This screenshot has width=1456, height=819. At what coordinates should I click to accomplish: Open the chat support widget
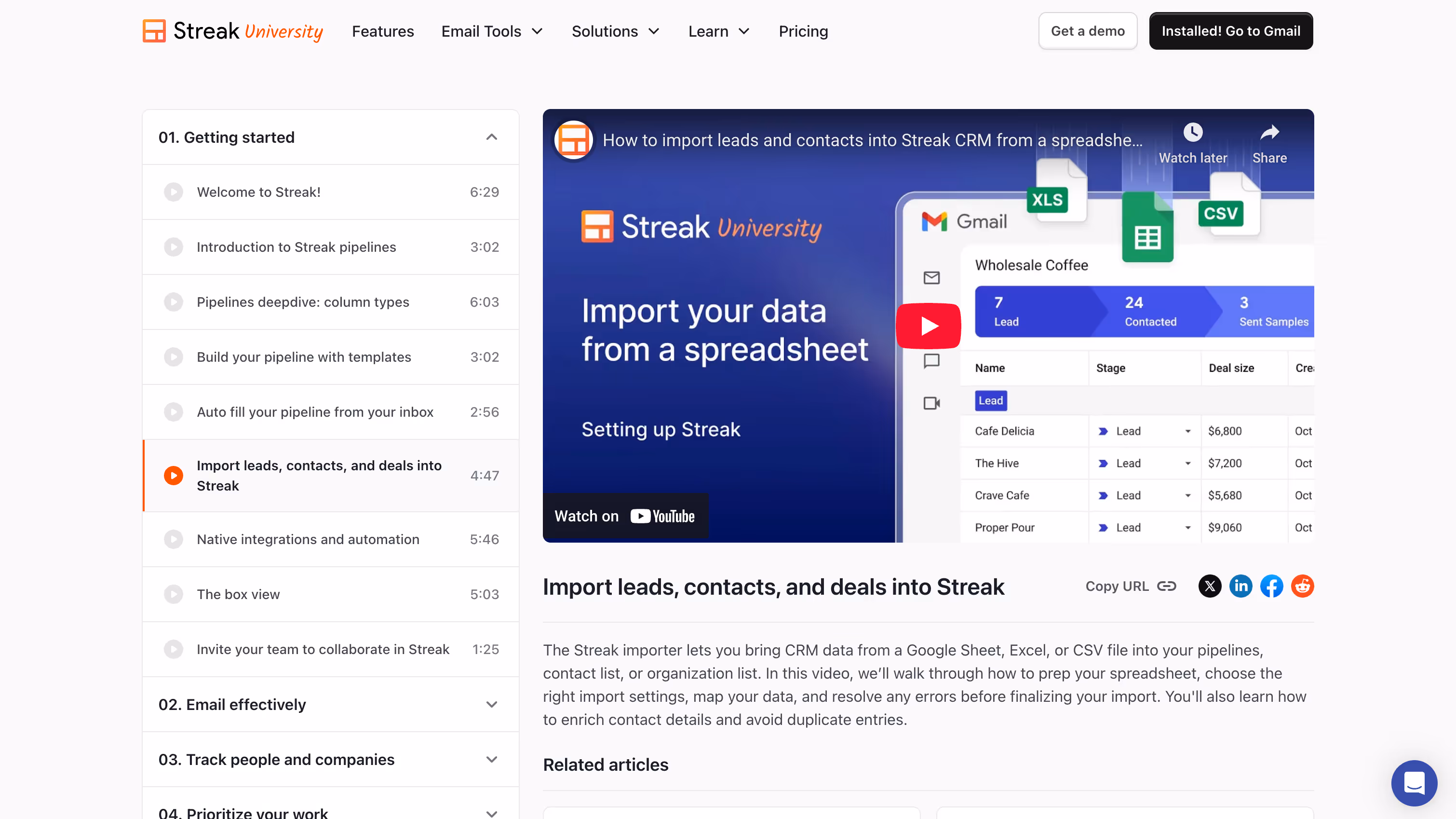(x=1414, y=783)
